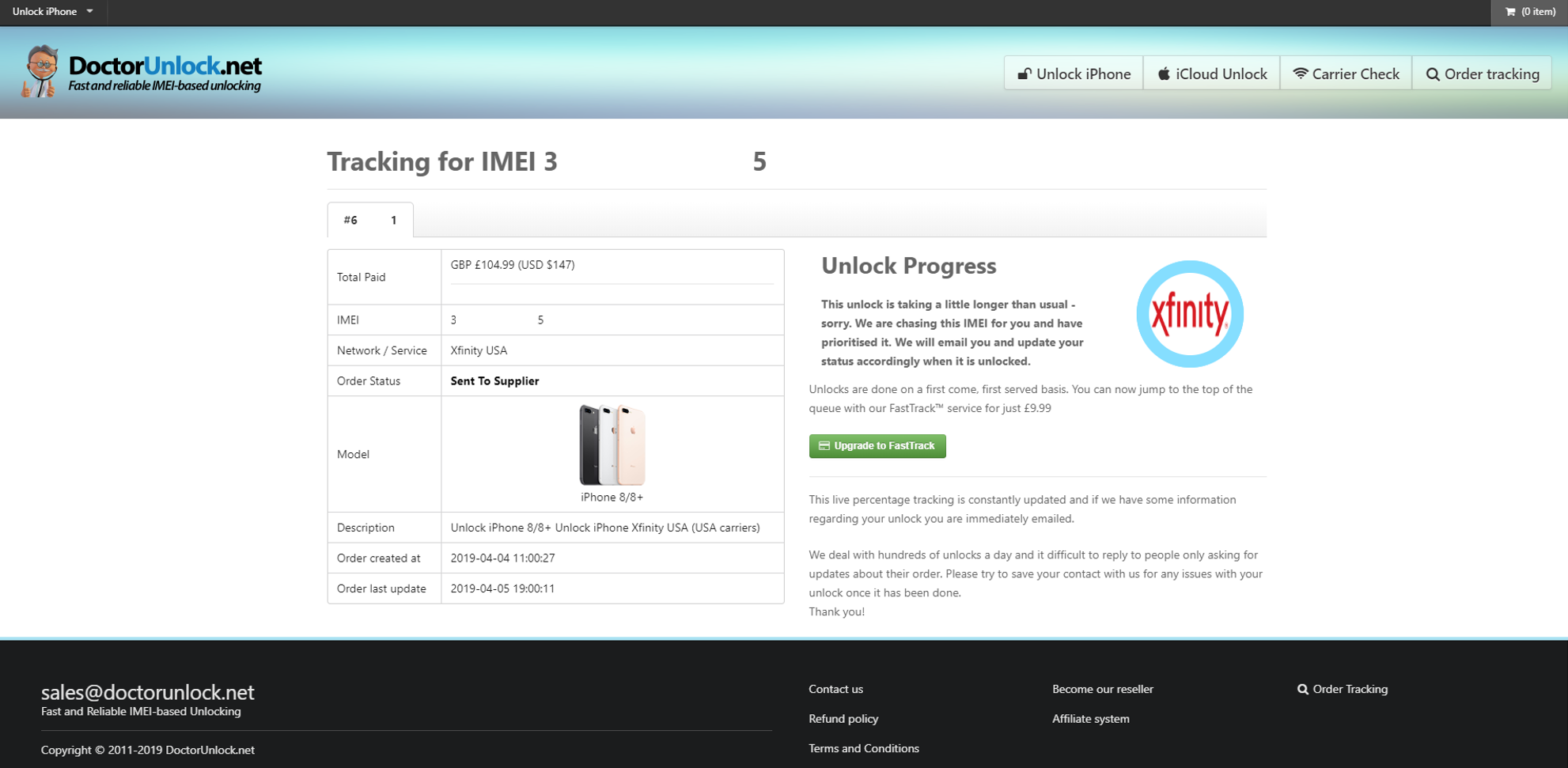Click the card icon on FastTrack button
Screen dimensions: 1568x768
point(824,446)
